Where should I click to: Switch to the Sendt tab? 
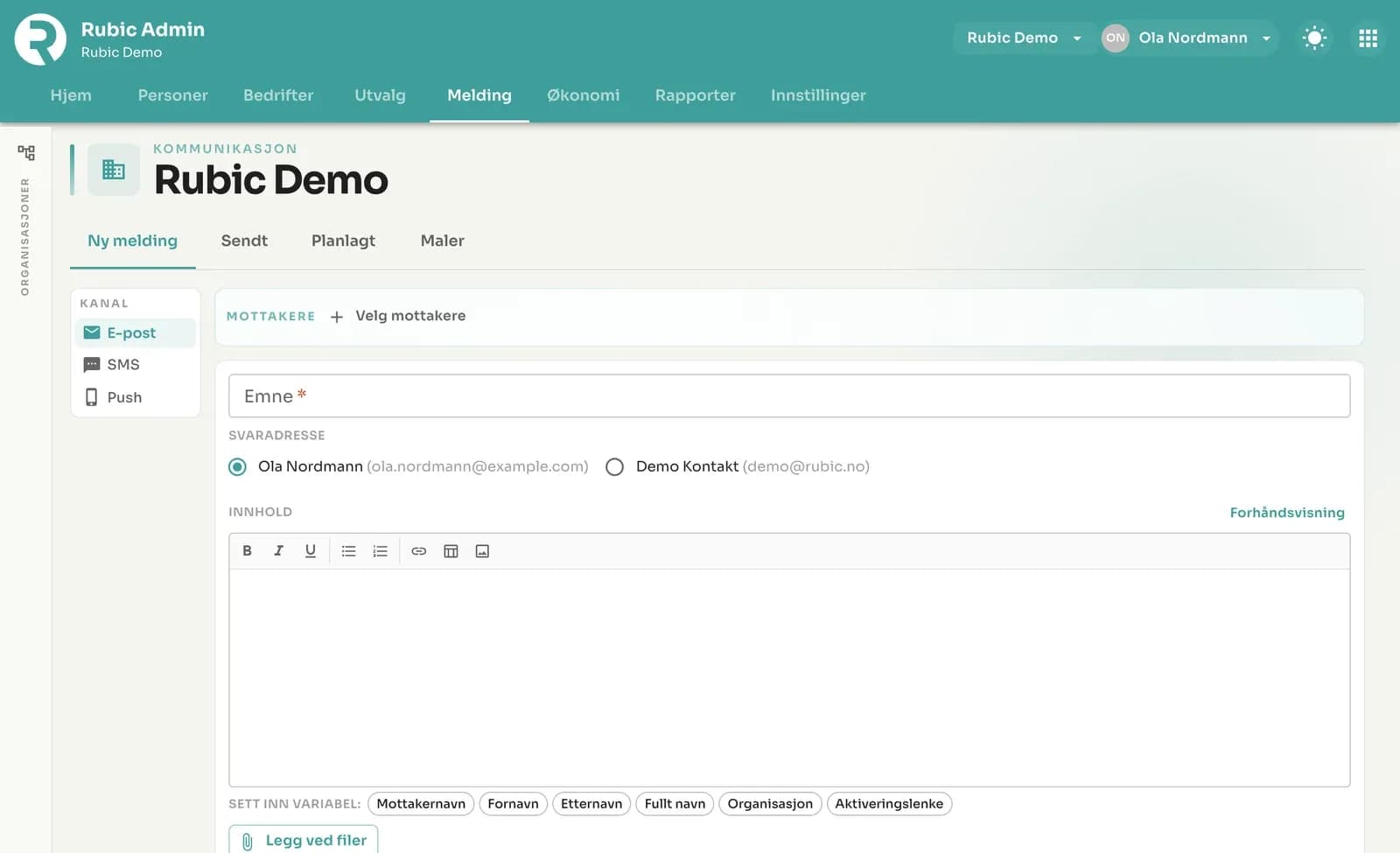coord(244,241)
